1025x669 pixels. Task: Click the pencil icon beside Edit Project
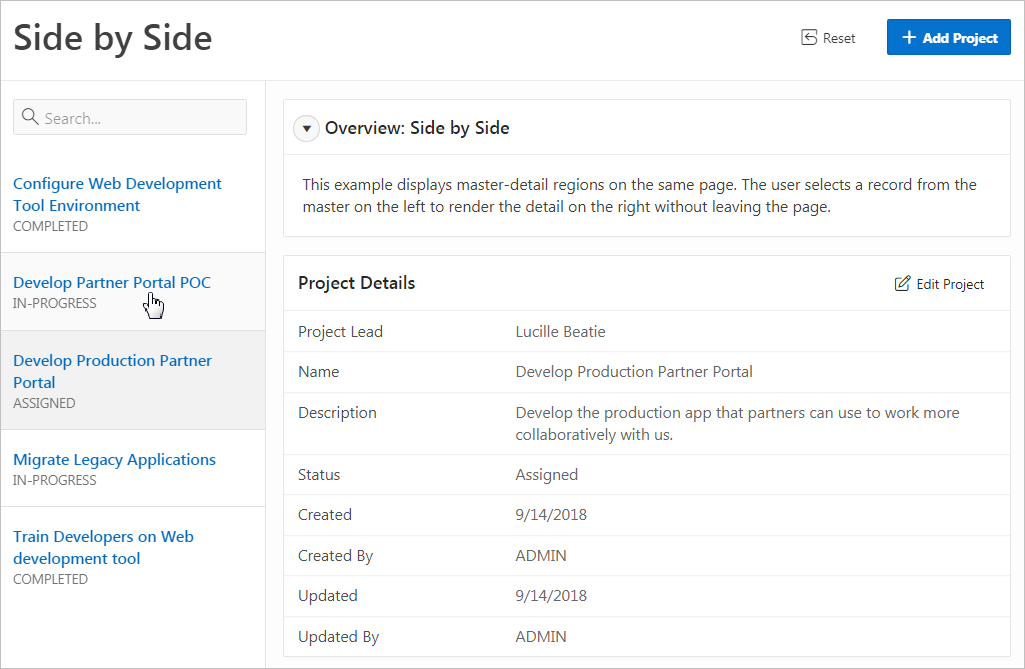click(x=902, y=284)
